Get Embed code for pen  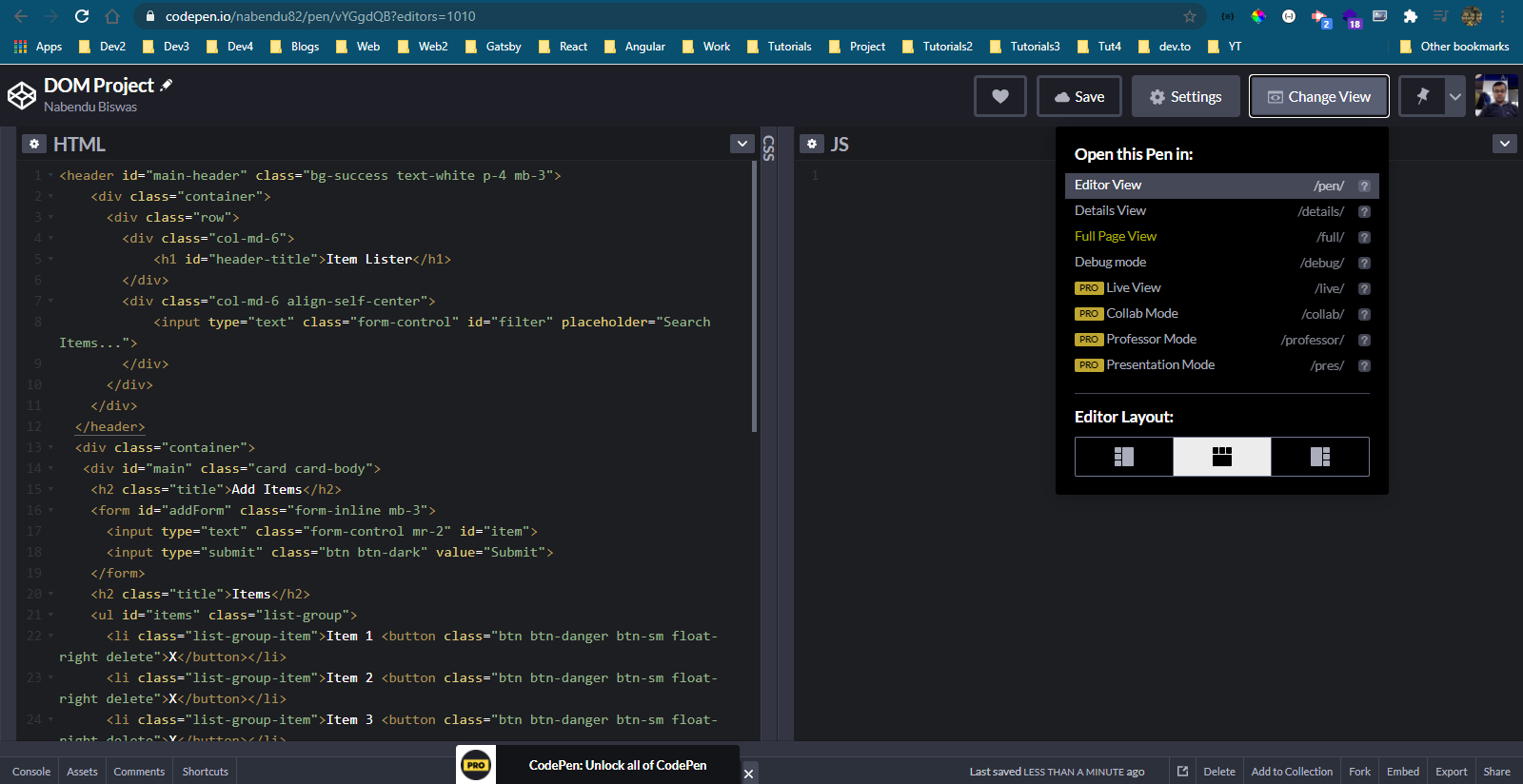coord(1403,772)
